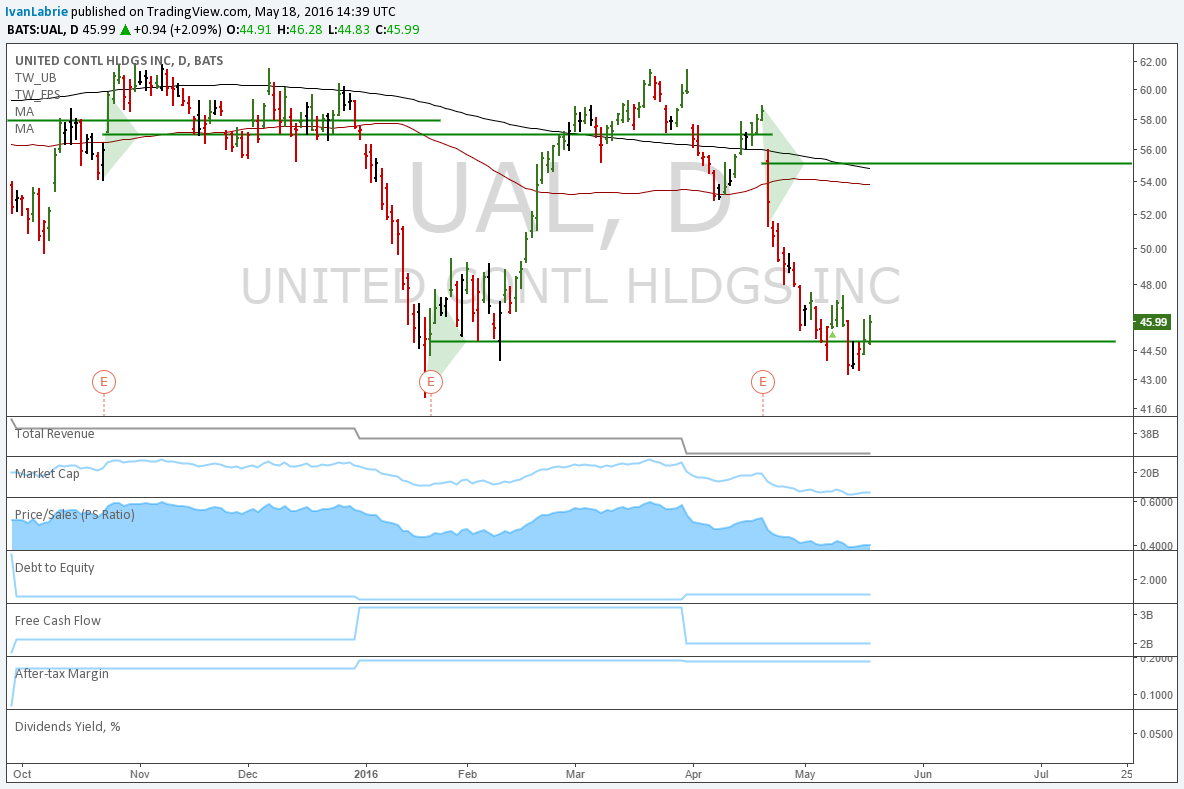The height and width of the screenshot is (789, 1184).
Task: Click the Dec label on the time axis
Action: (248, 774)
